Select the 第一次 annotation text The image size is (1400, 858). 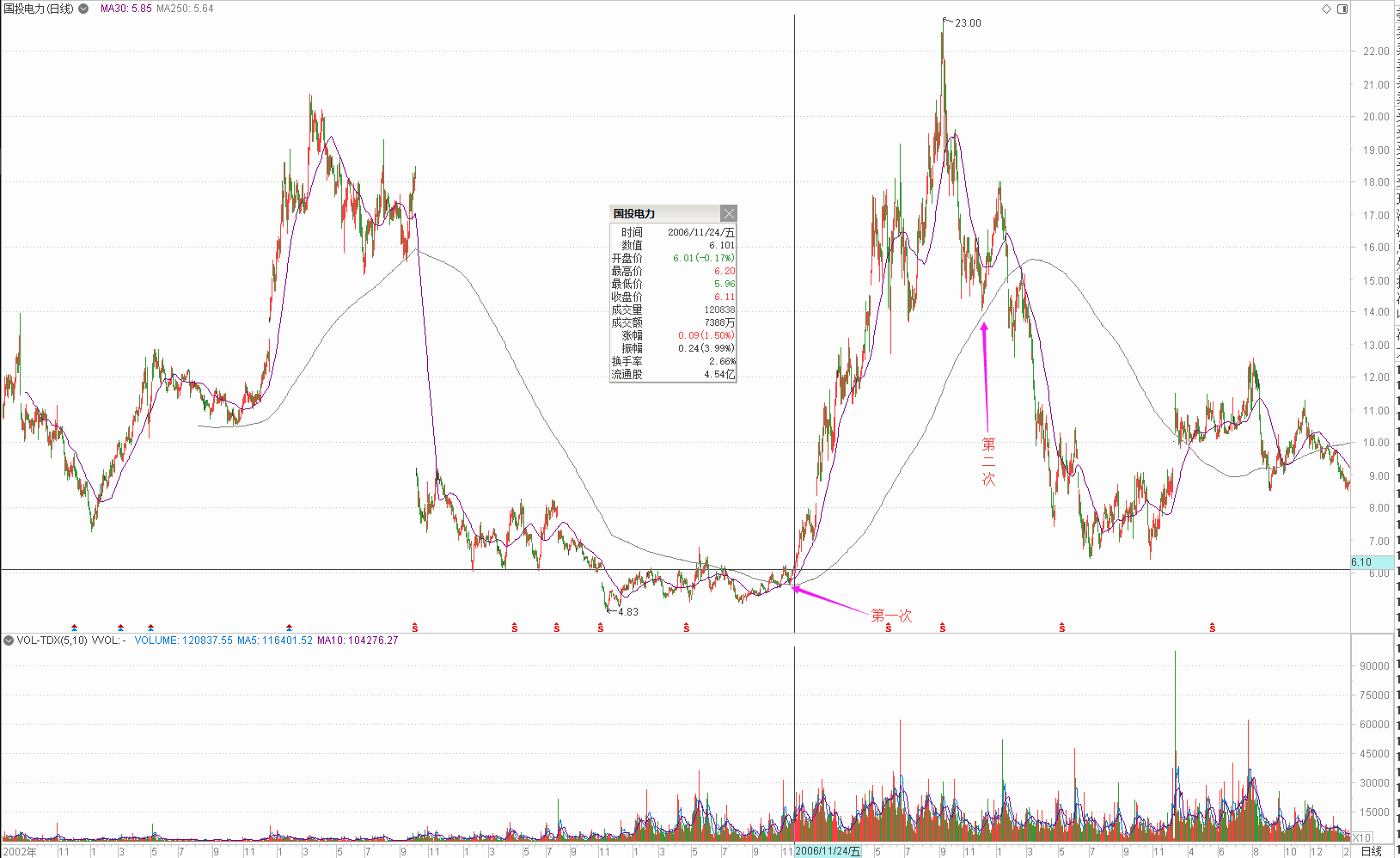(x=891, y=616)
